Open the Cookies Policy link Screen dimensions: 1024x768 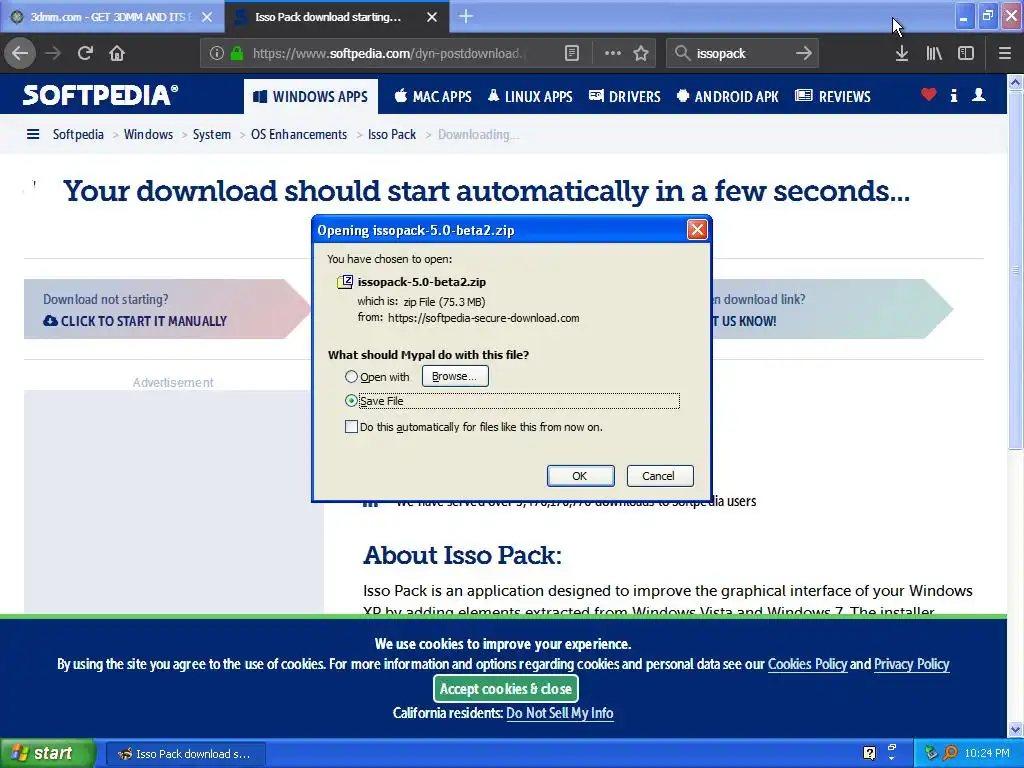[x=807, y=664]
